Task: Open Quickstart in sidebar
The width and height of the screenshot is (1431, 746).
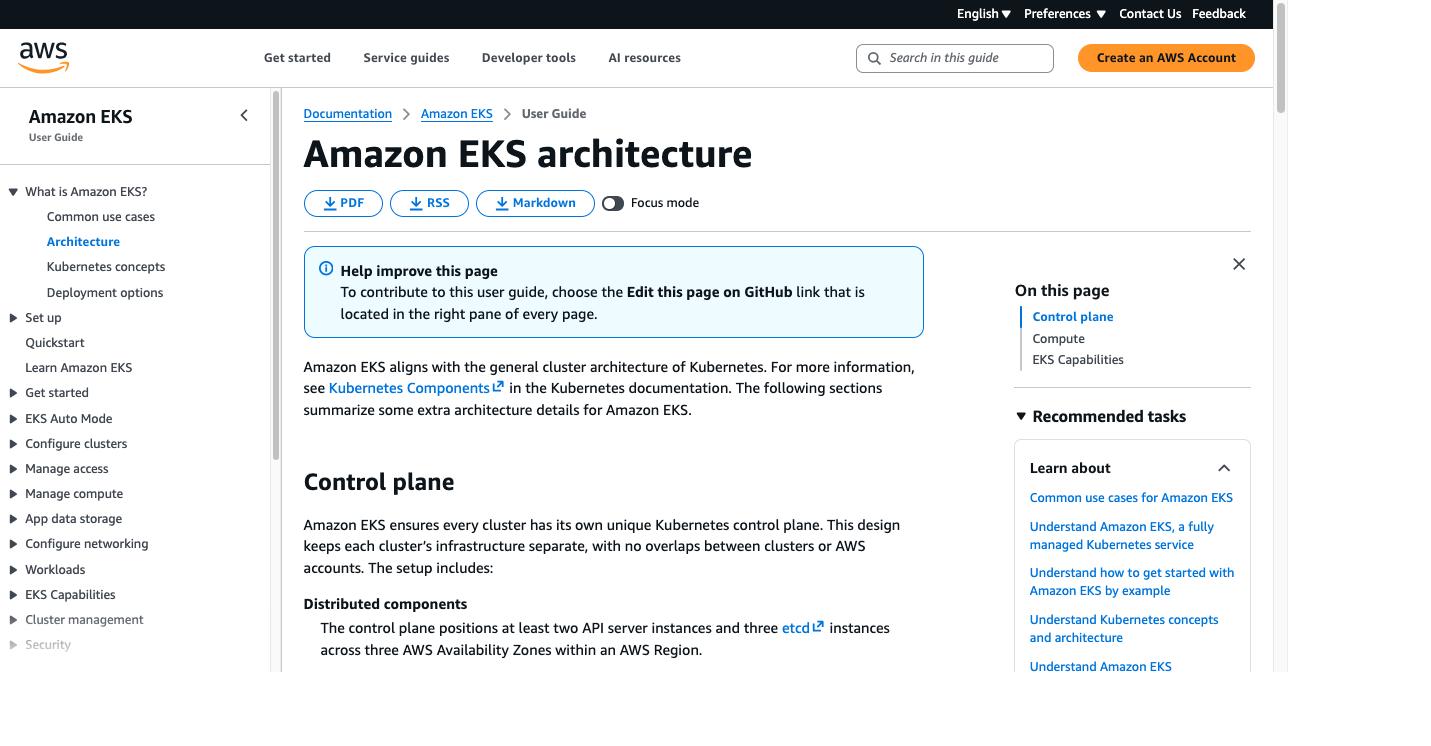Action: (x=55, y=343)
